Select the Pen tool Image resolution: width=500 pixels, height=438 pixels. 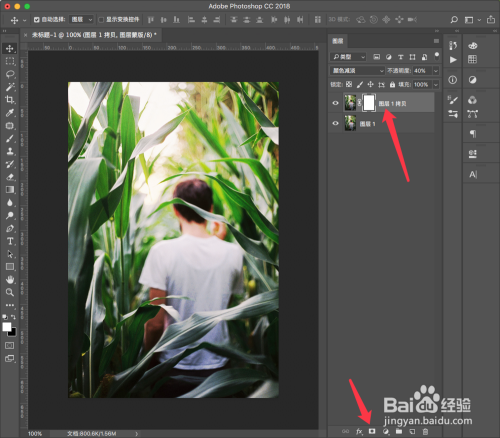pos(10,228)
